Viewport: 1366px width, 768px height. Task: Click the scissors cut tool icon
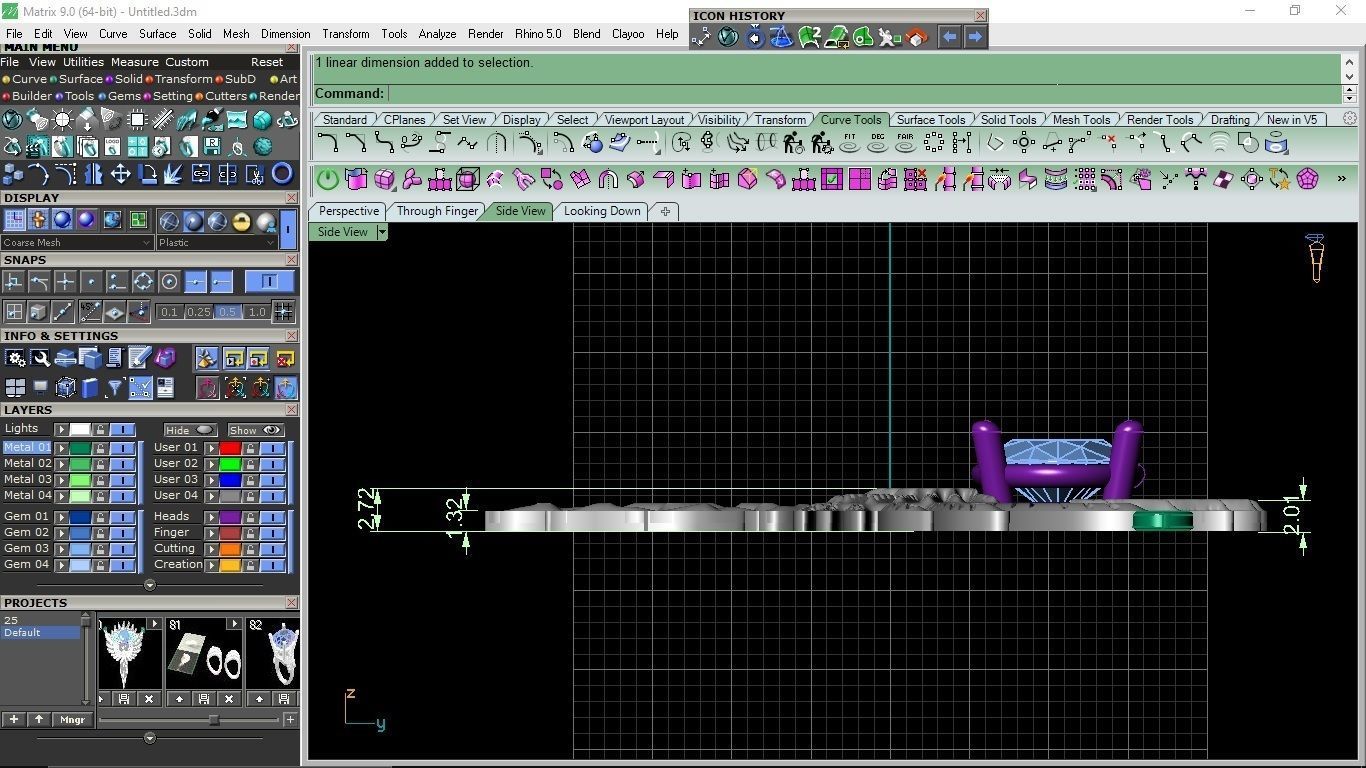point(255,174)
